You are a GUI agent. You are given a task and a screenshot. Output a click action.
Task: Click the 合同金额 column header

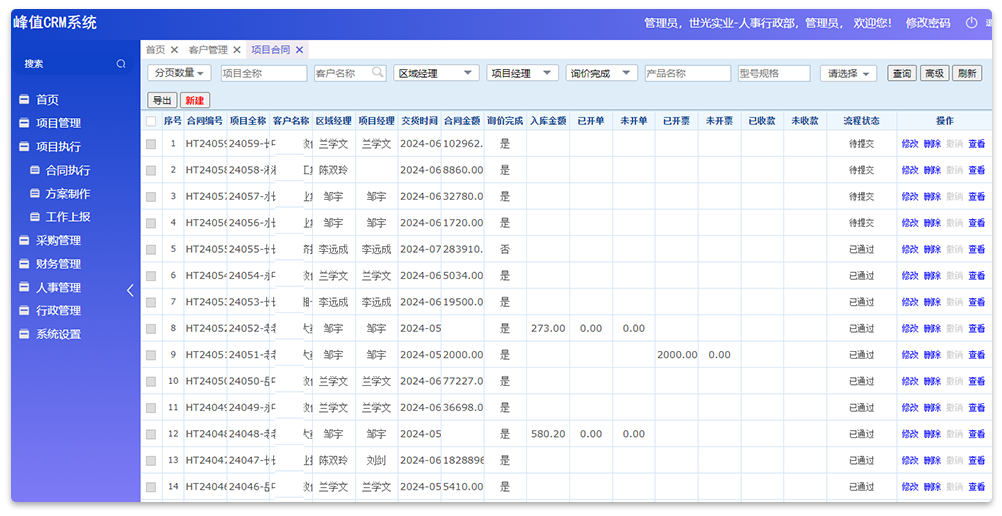pyautogui.click(x=462, y=121)
